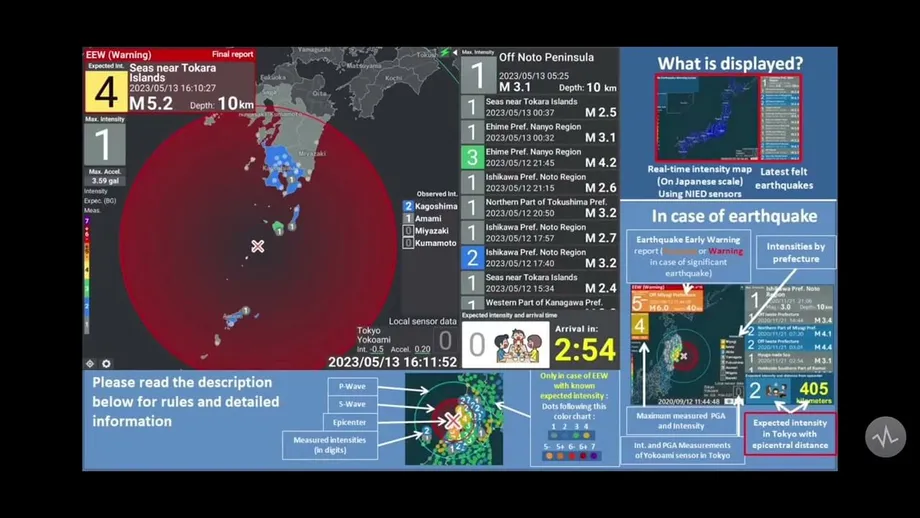Select Ishikawa Pref. Noto Region M 2.7 entry
Viewport: 920px width, 518px height.
(x=539, y=233)
